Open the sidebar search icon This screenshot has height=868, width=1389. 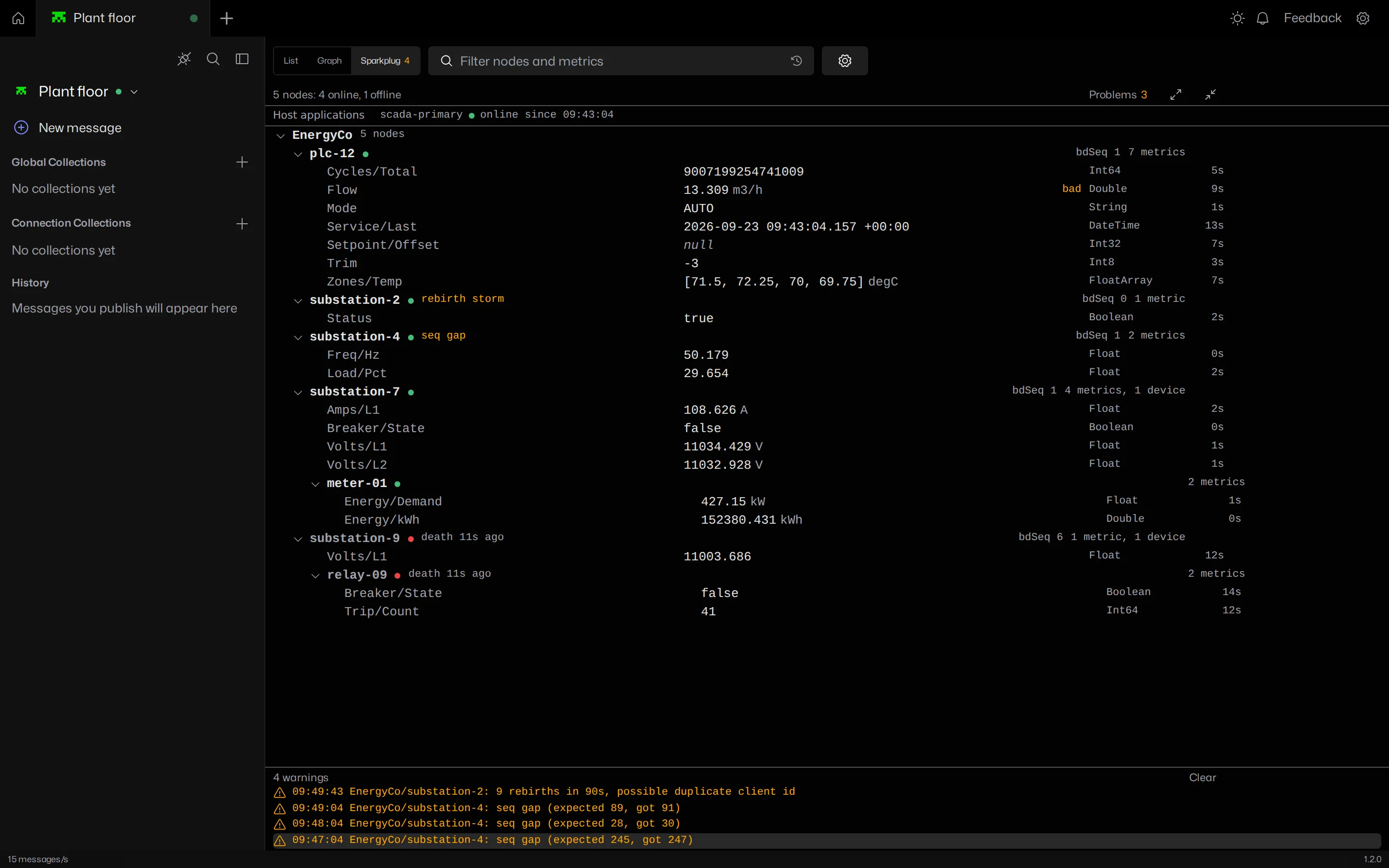(213, 59)
